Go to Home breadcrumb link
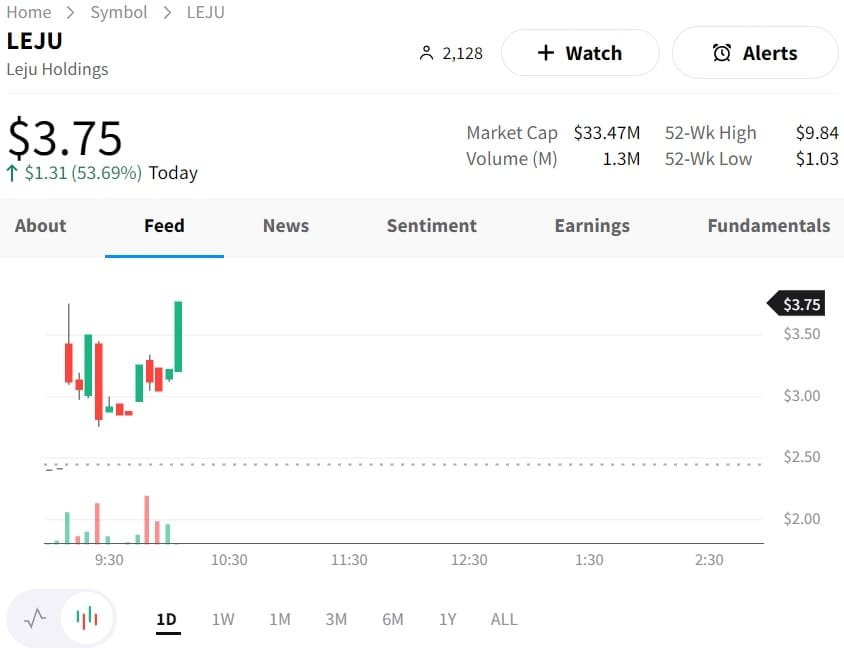844x656 pixels. coord(29,12)
